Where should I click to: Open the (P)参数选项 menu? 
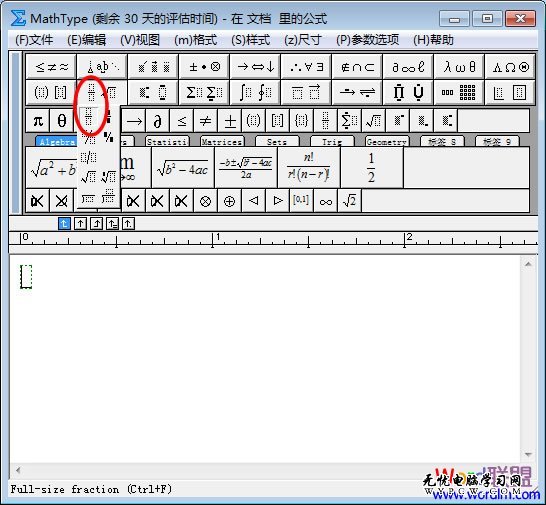click(367, 40)
